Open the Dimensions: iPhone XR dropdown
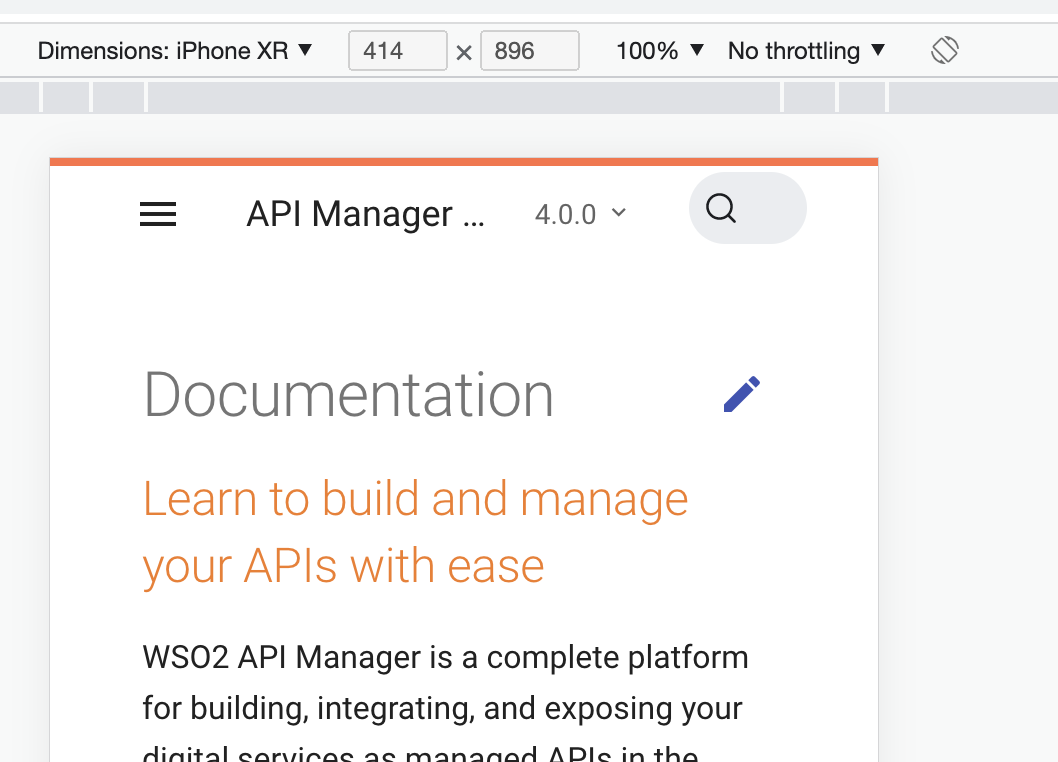1058x762 pixels. coord(175,51)
